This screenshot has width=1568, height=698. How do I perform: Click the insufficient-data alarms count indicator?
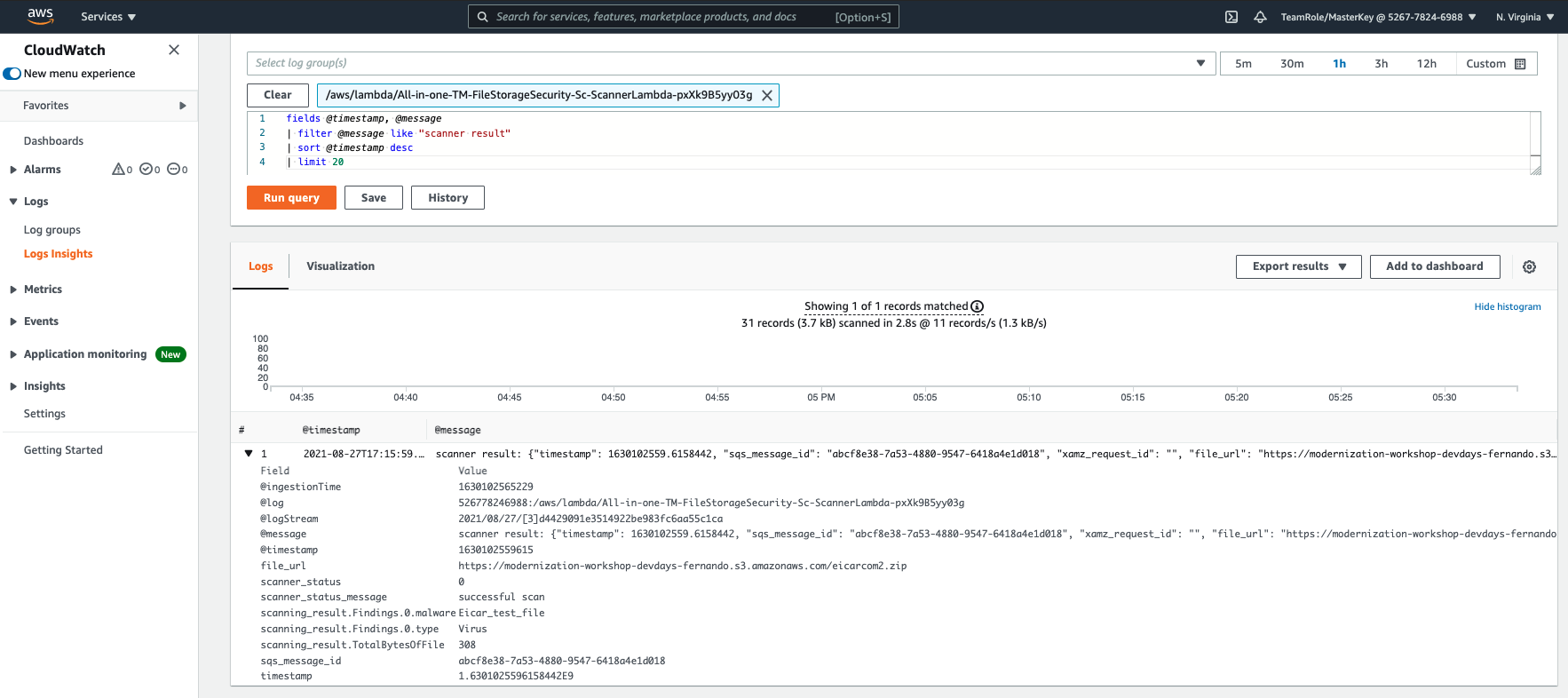click(x=178, y=170)
